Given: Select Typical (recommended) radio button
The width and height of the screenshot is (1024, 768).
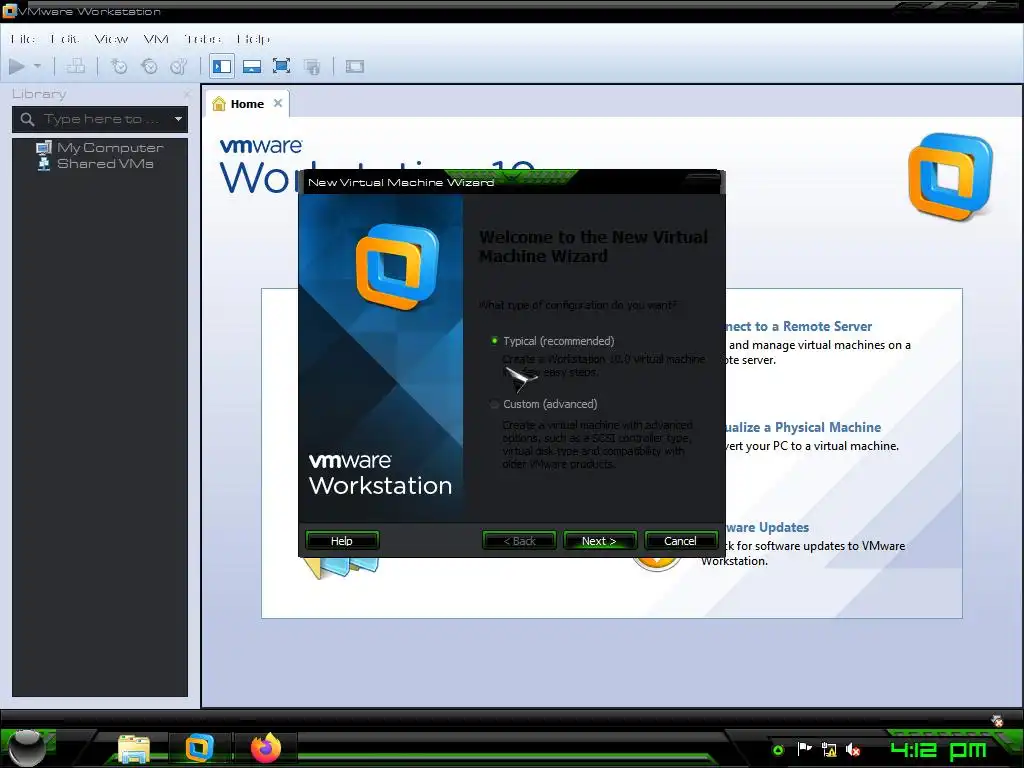Looking at the screenshot, I should 494,340.
